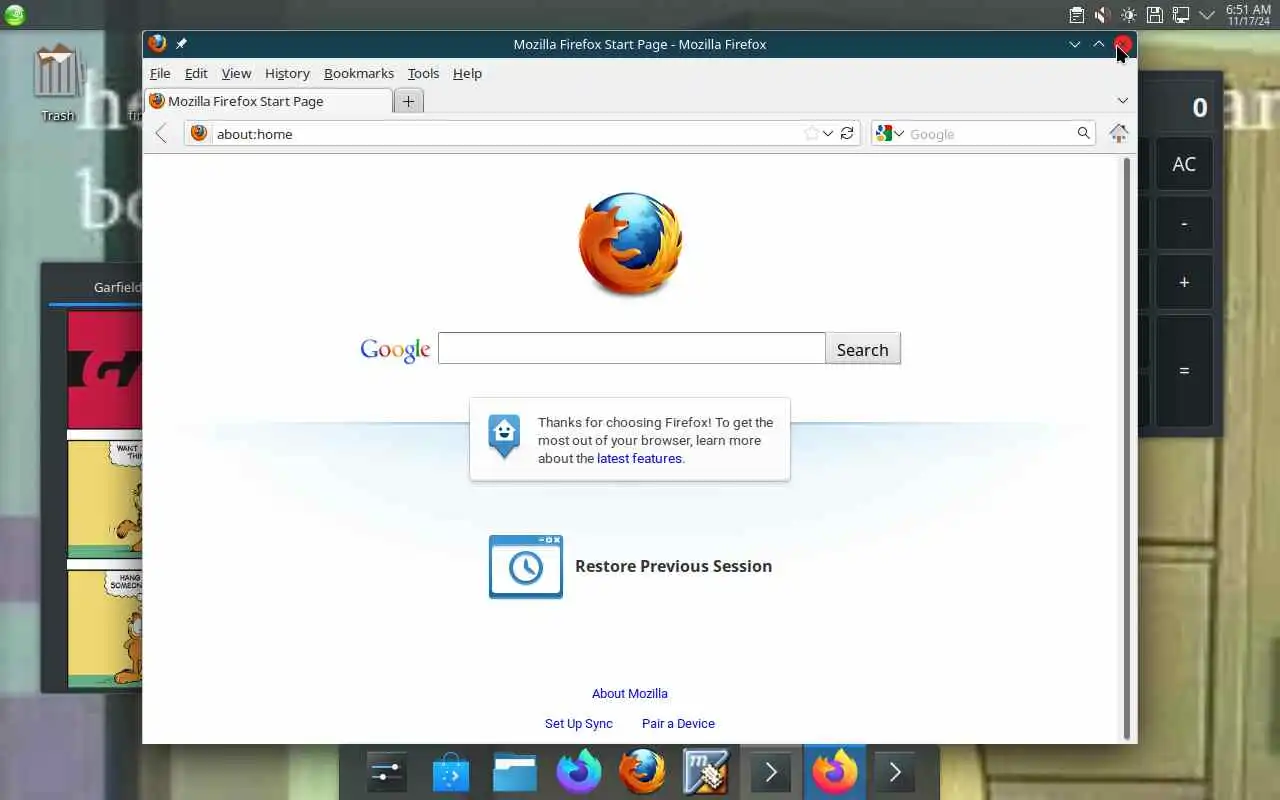The height and width of the screenshot is (800, 1280).
Task: Open the file manager from the taskbar
Action: point(515,772)
